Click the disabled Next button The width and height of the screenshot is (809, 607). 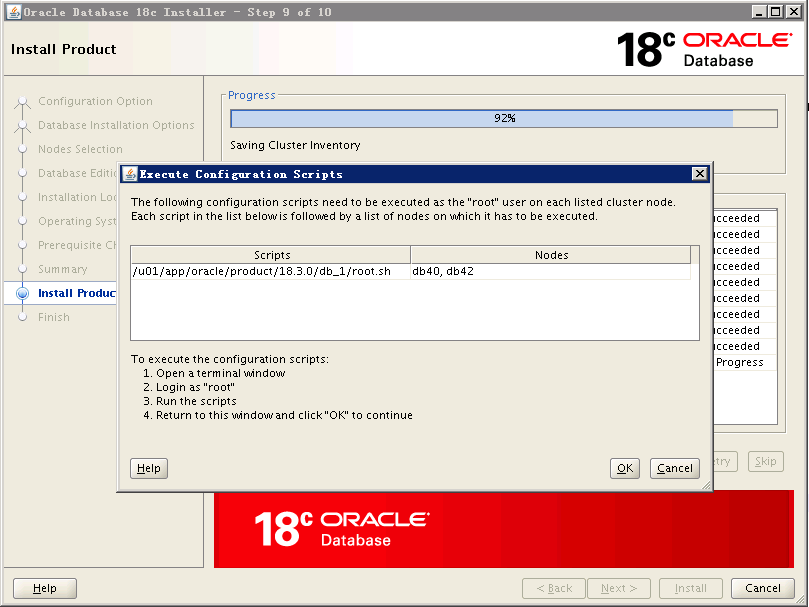click(x=619, y=588)
